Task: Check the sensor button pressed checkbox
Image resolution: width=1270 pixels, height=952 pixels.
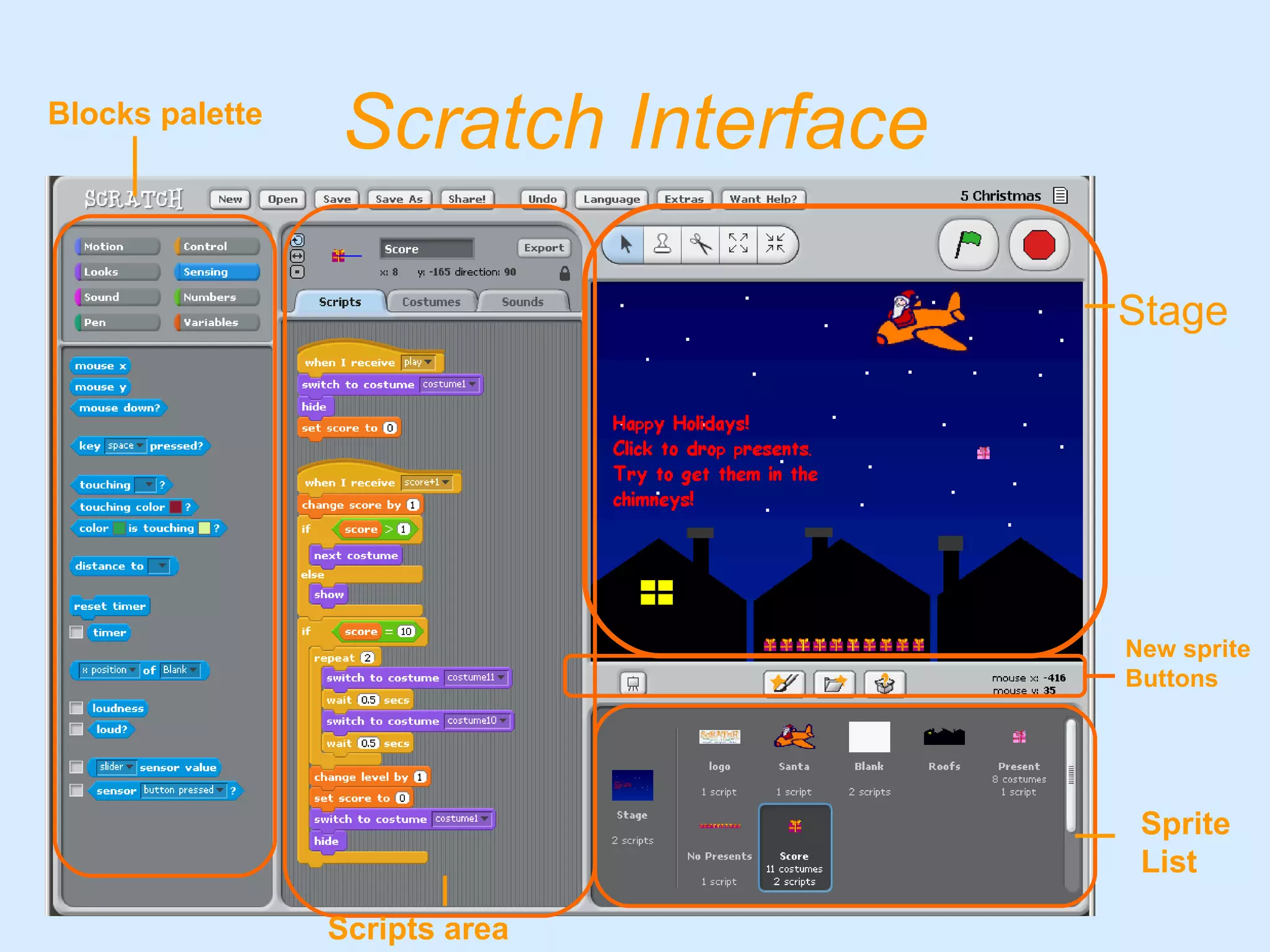Action: click(x=76, y=790)
